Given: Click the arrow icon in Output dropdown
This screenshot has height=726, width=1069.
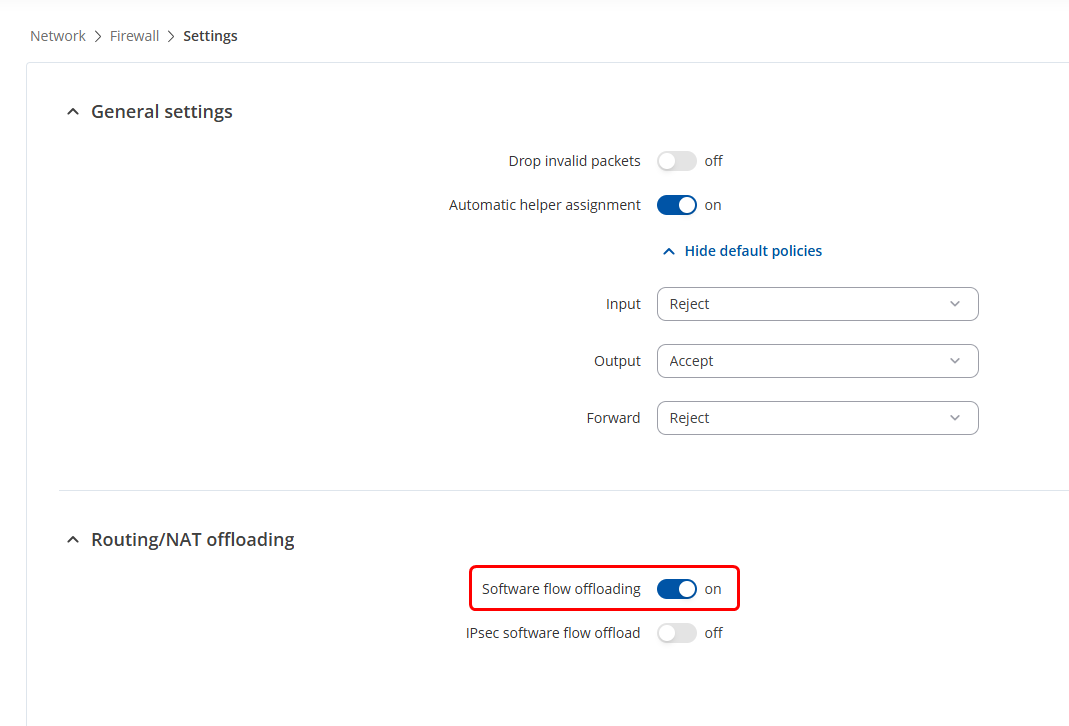Looking at the screenshot, I should (x=954, y=361).
